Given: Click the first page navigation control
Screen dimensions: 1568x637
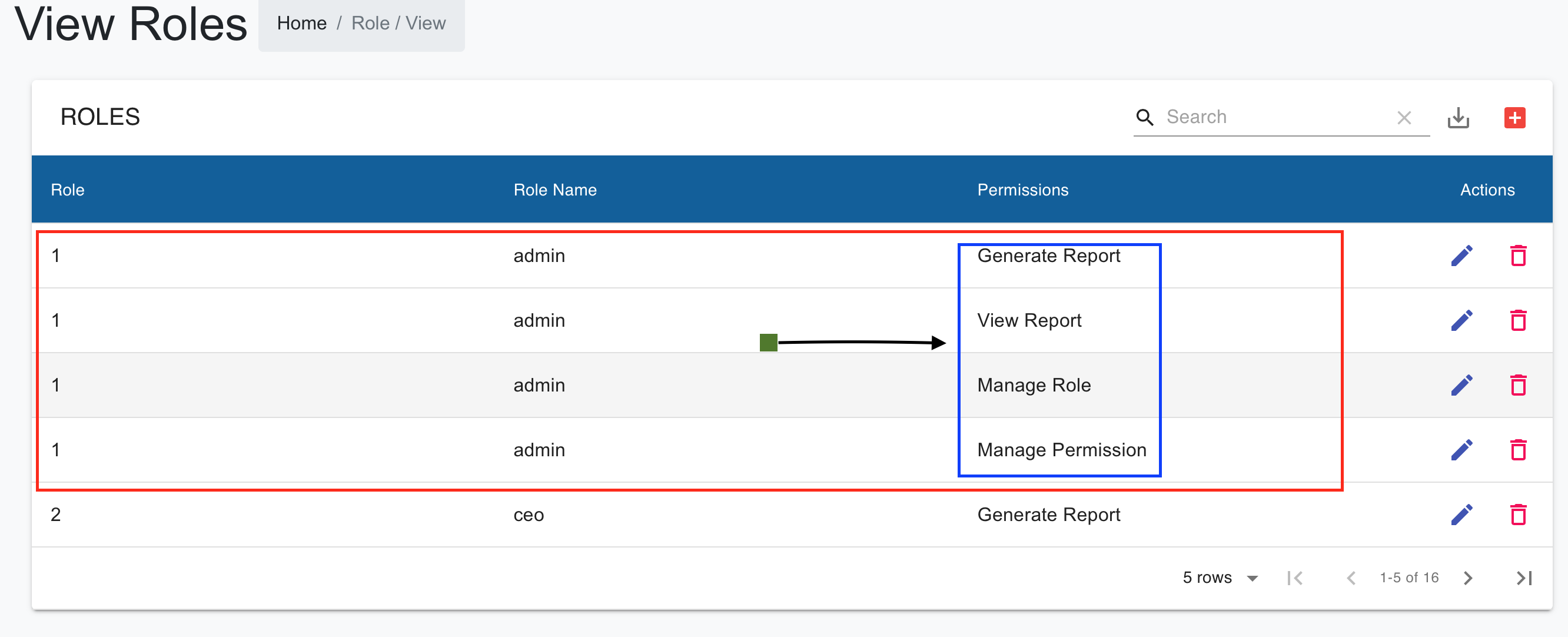Looking at the screenshot, I should (1295, 578).
